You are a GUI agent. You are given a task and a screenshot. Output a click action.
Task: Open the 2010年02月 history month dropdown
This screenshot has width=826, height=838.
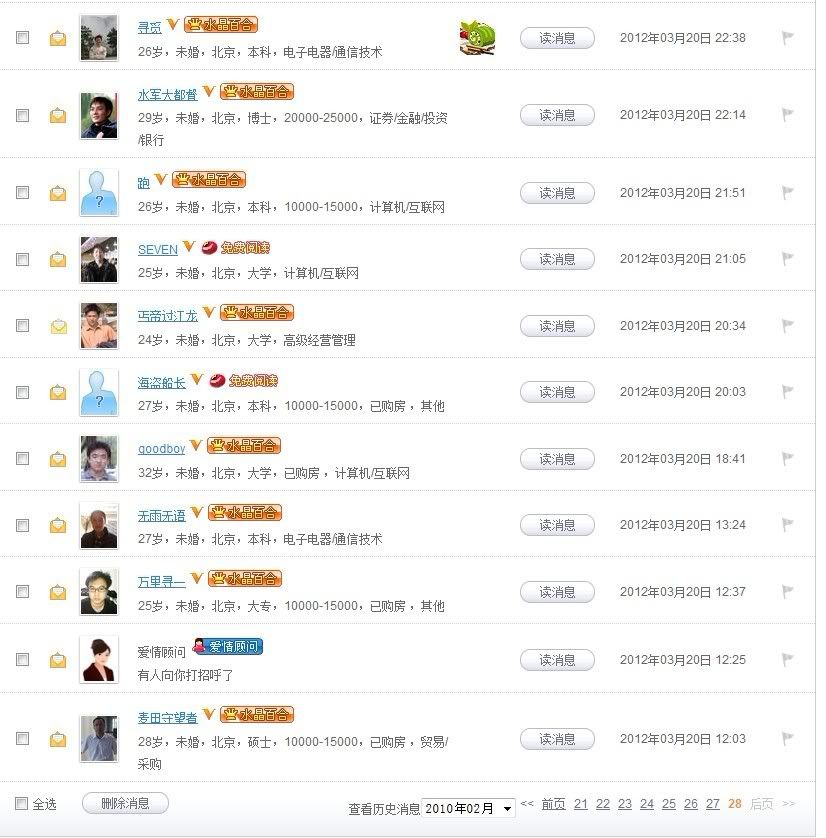coord(468,808)
